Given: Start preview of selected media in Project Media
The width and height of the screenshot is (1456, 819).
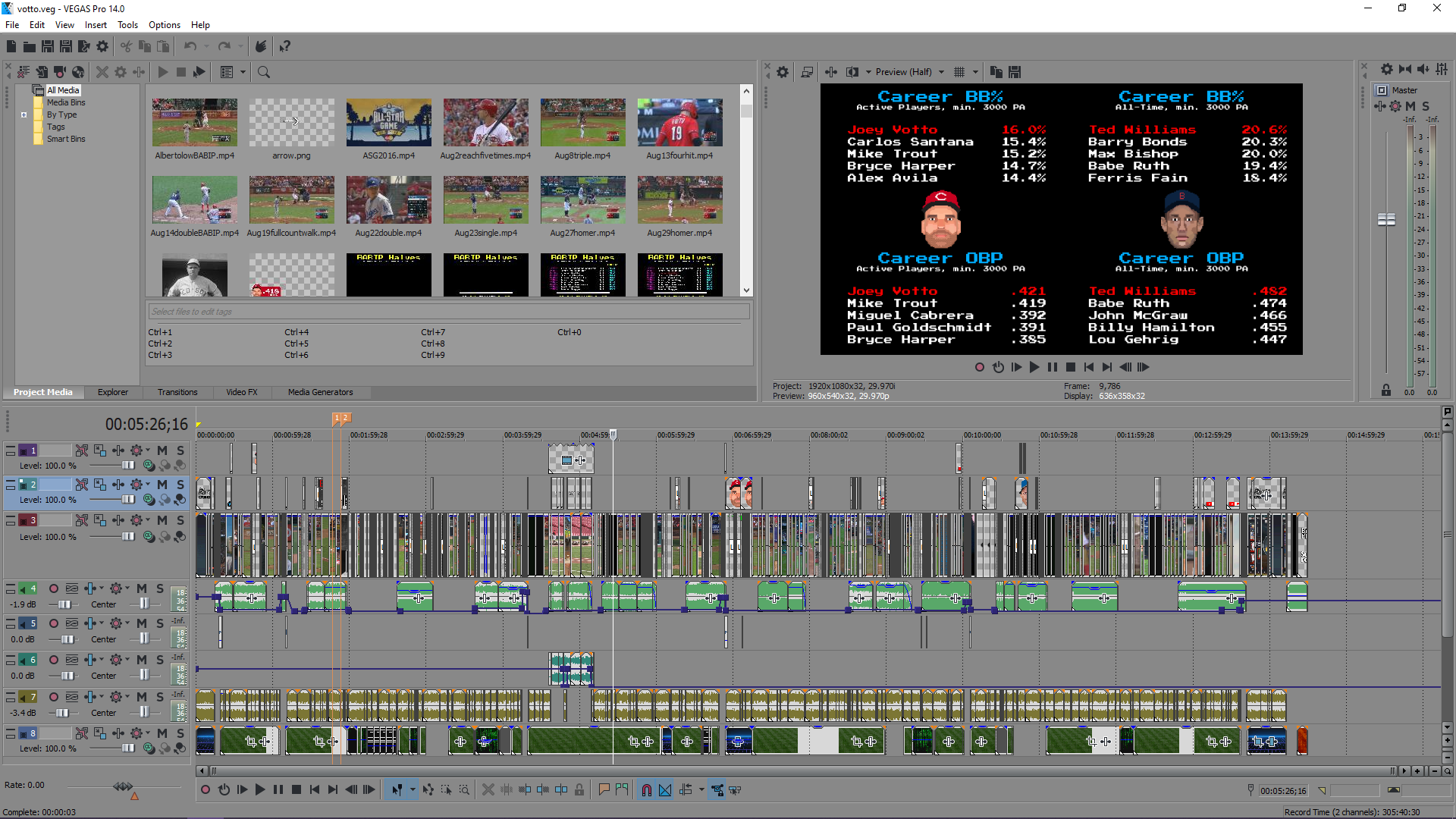Looking at the screenshot, I should [x=163, y=72].
